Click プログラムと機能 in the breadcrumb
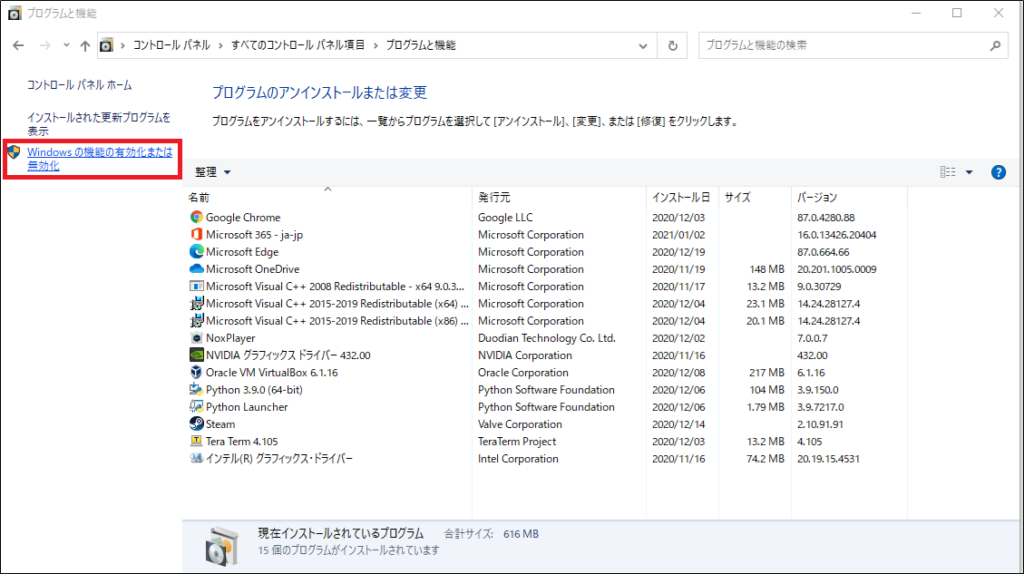 point(421,45)
